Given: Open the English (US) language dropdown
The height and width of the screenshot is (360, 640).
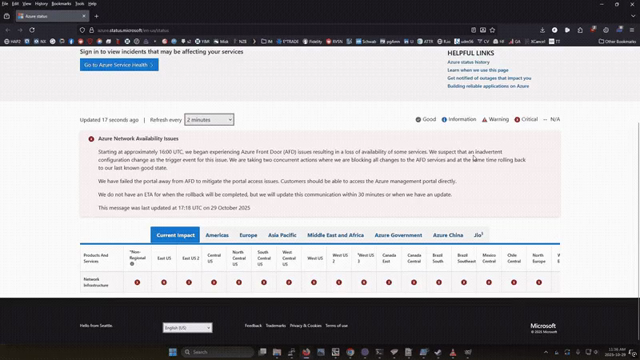Looking at the screenshot, I should tap(187, 327).
